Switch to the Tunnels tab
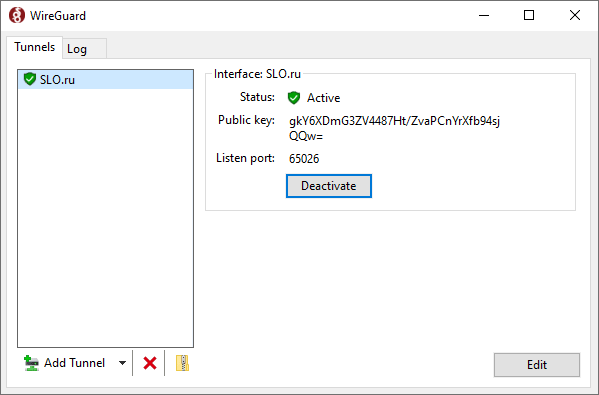This screenshot has width=599, height=395. pos(34,47)
